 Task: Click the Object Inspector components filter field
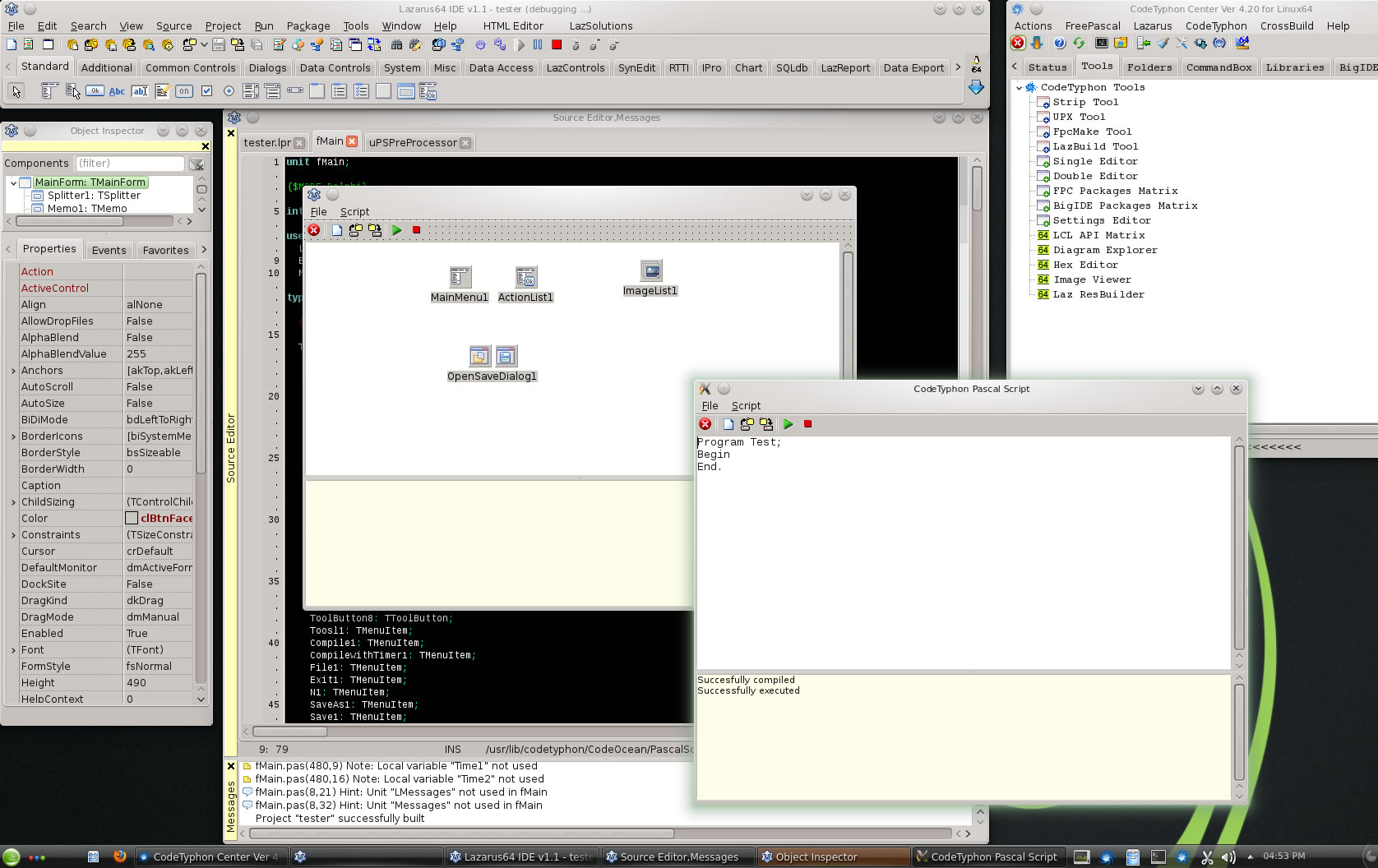tap(130, 163)
